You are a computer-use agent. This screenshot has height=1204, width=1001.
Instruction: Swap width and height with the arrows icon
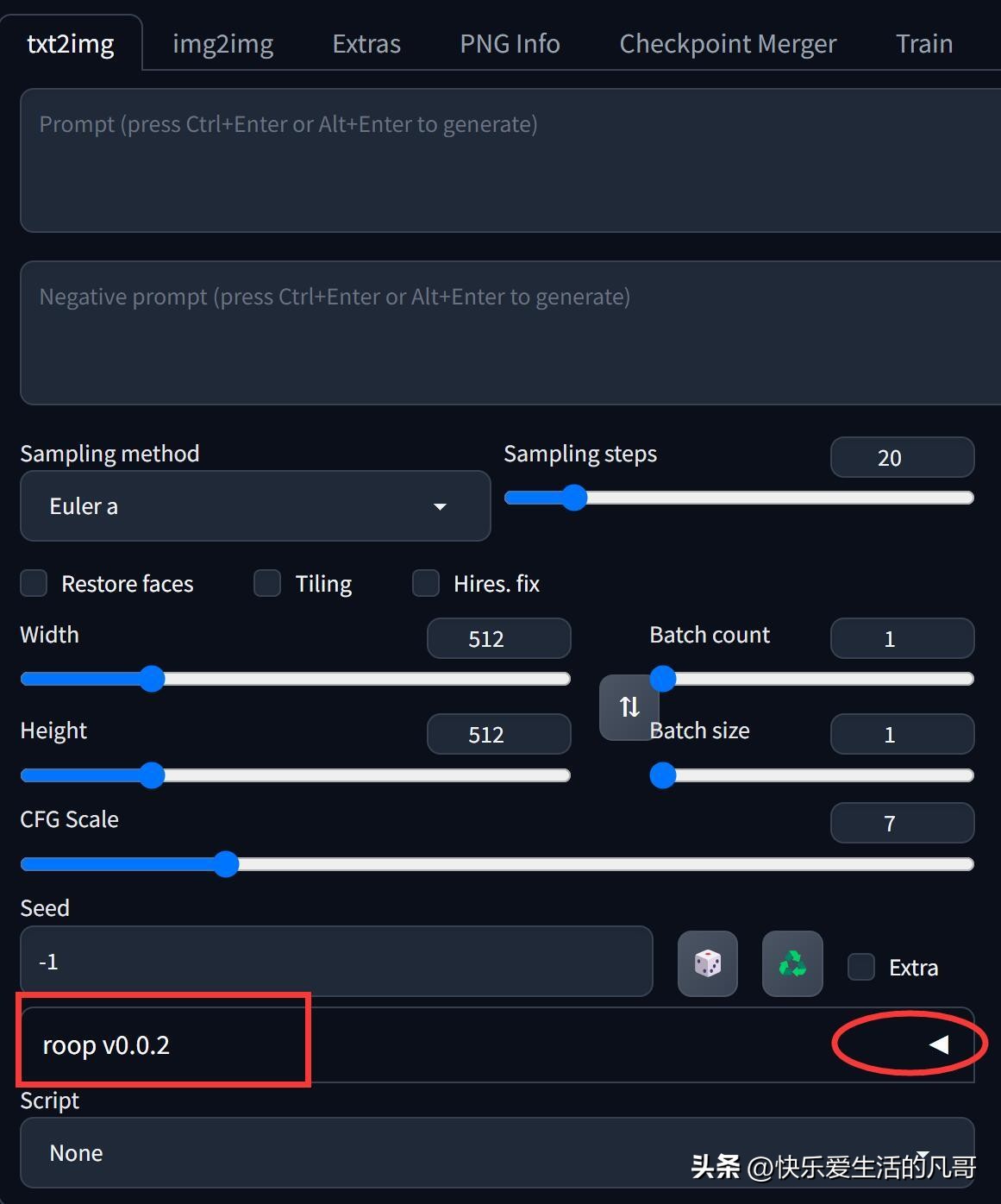628,707
